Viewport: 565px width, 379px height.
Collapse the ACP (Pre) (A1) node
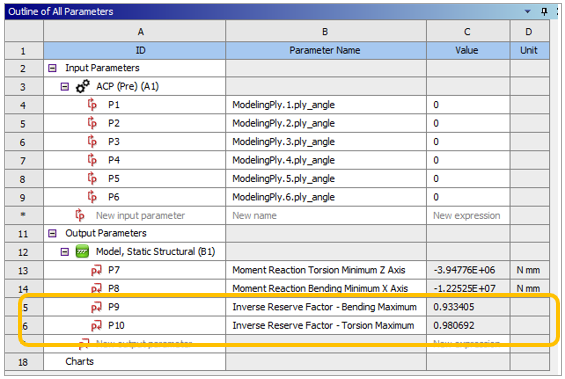click(64, 87)
